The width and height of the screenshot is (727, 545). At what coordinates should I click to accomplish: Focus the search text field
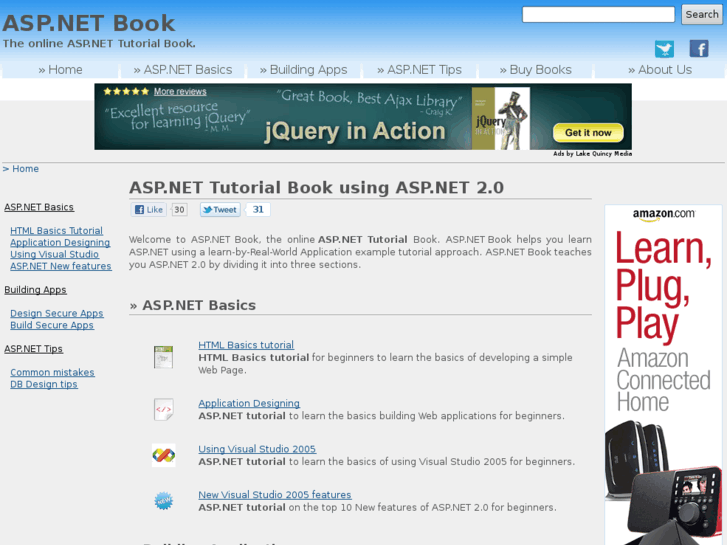pyautogui.click(x=598, y=14)
